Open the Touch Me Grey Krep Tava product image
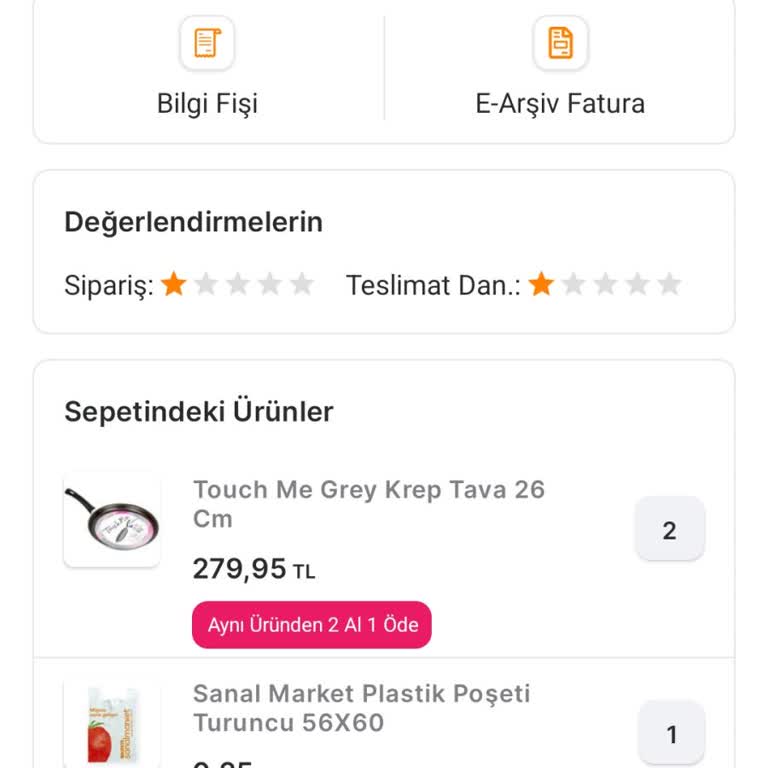768x768 pixels. [x=112, y=520]
